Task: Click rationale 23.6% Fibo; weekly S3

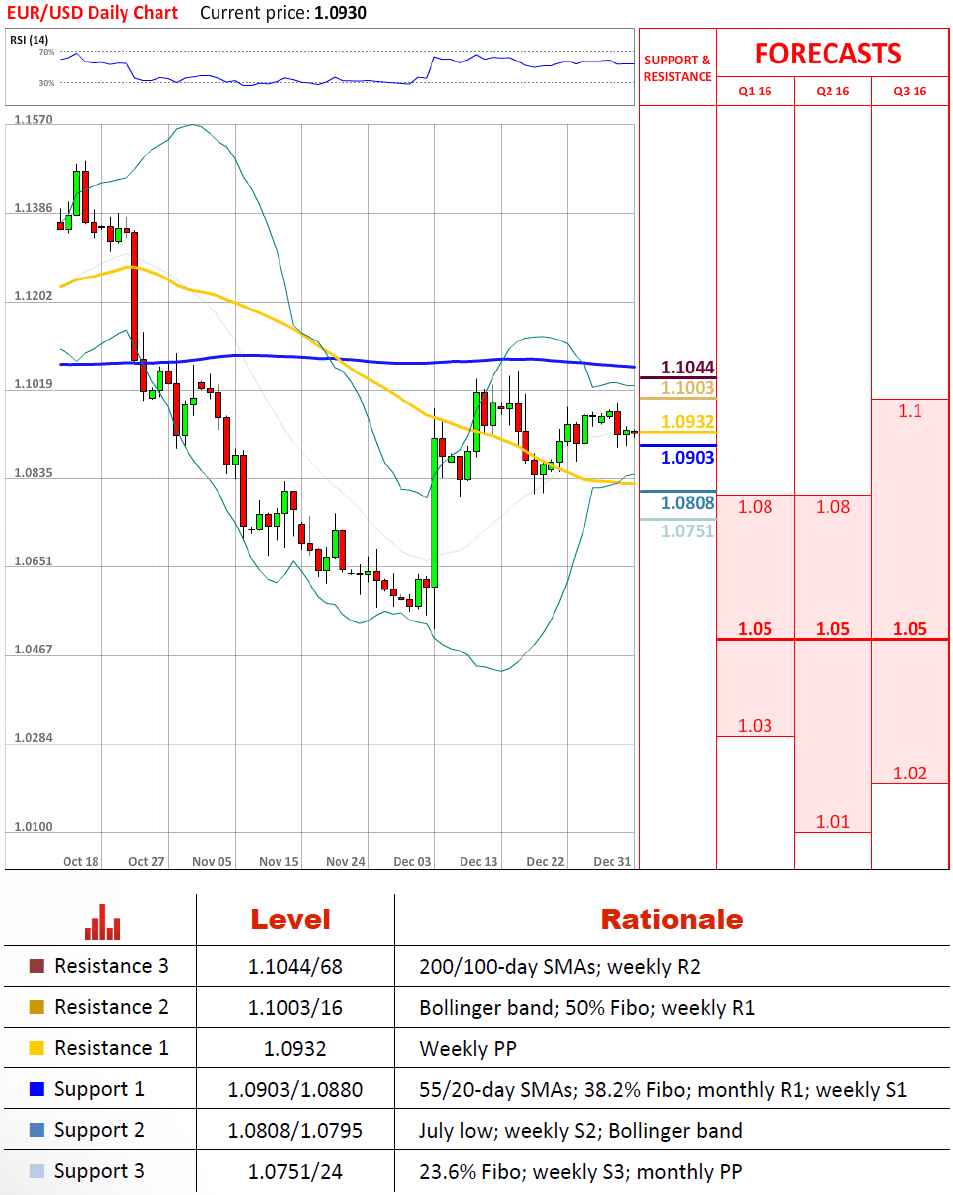Action: click(581, 1173)
